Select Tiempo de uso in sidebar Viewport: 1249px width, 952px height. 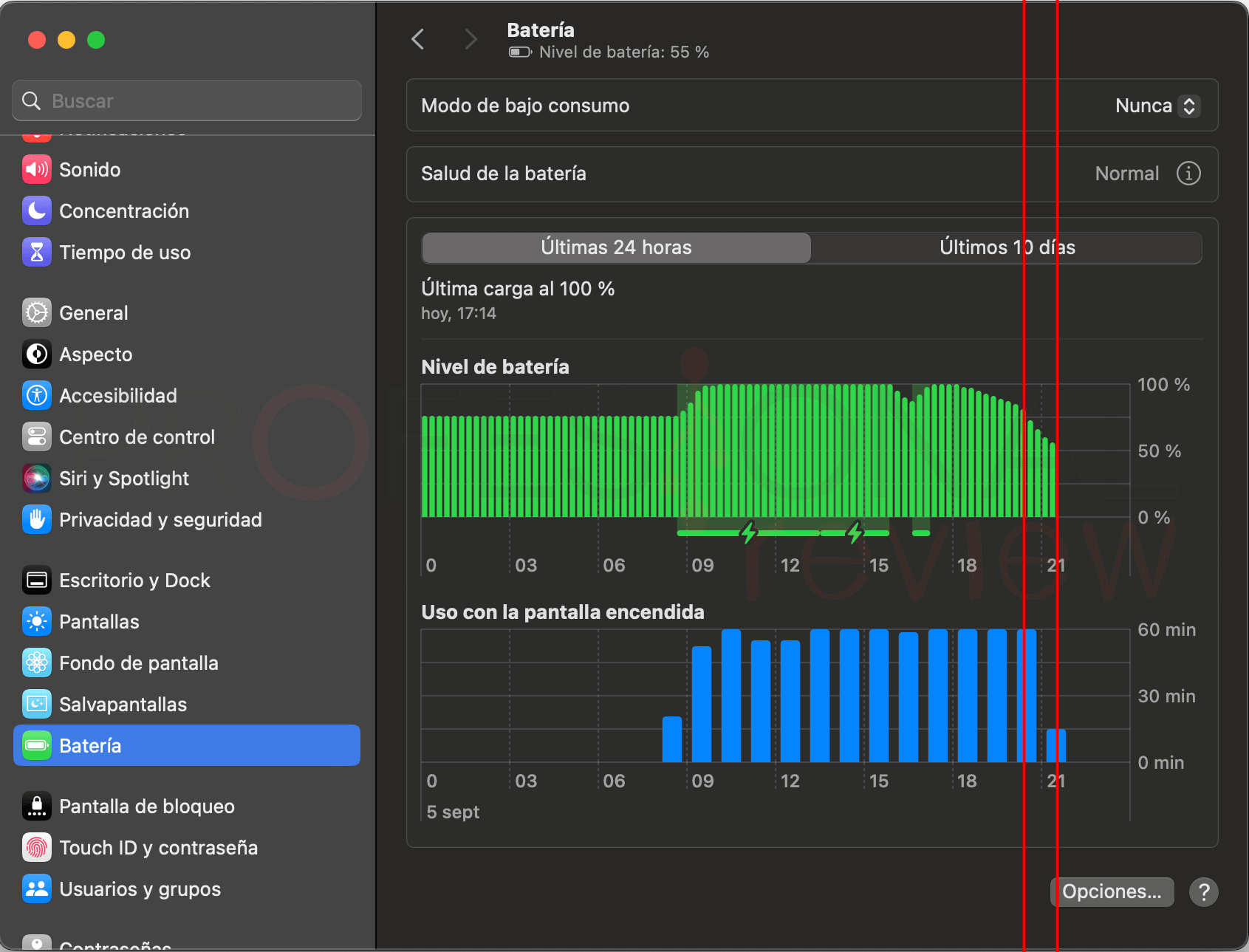pyautogui.click(x=187, y=253)
